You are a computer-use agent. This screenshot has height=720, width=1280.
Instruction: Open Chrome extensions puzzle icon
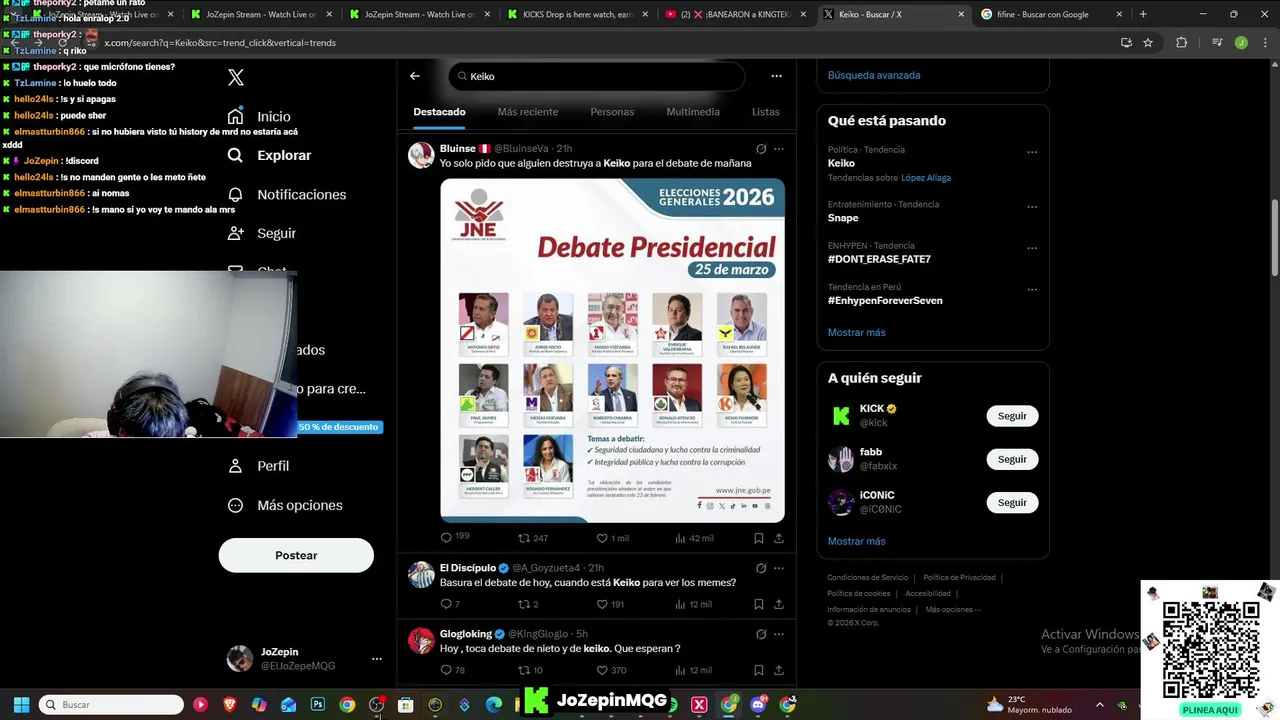(1181, 43)
